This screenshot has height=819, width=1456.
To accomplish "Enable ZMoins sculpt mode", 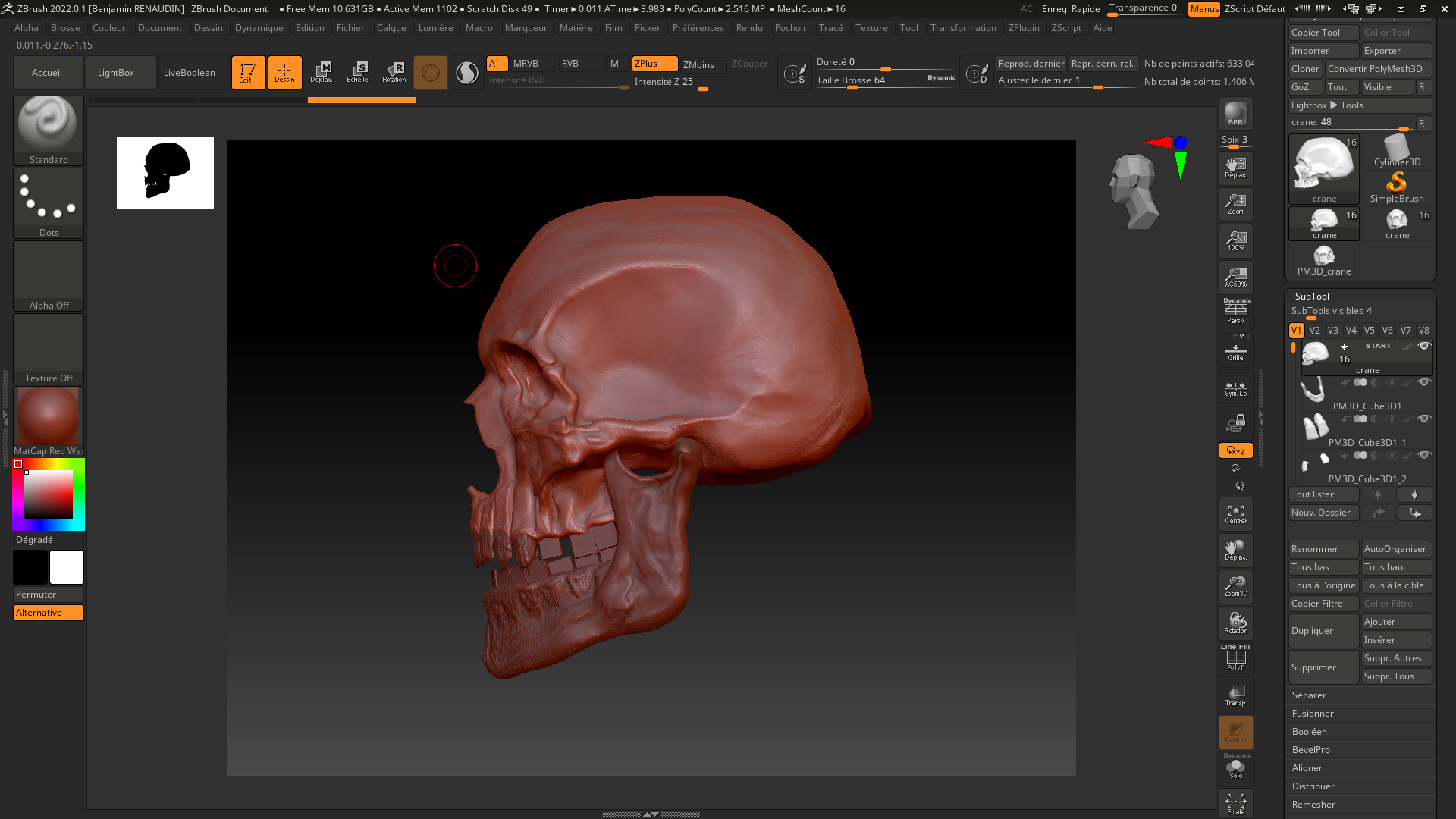I will tap(702, 64).
